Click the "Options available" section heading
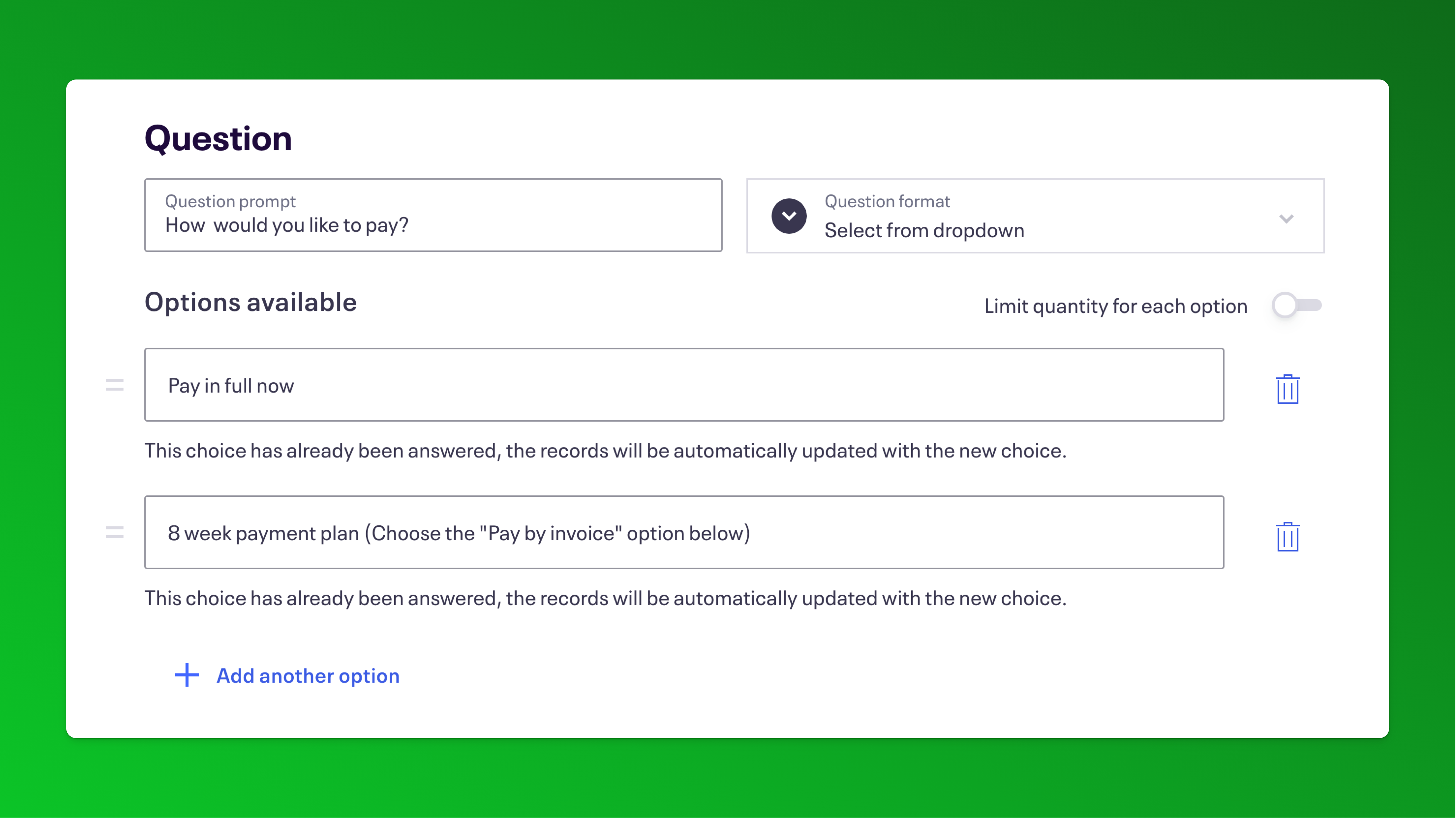 point(250,302)
